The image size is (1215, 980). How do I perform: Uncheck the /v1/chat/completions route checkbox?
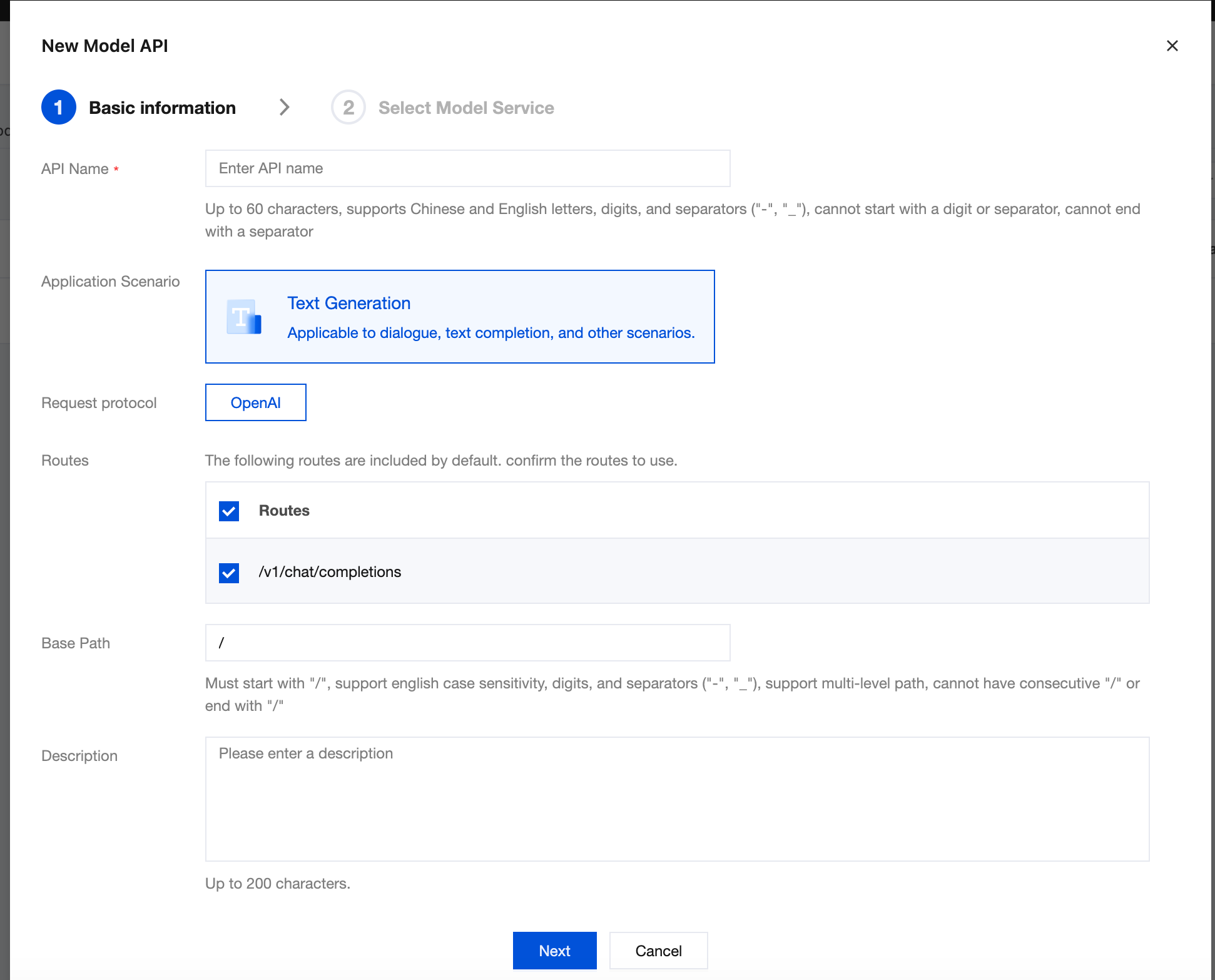click(229, 572)
